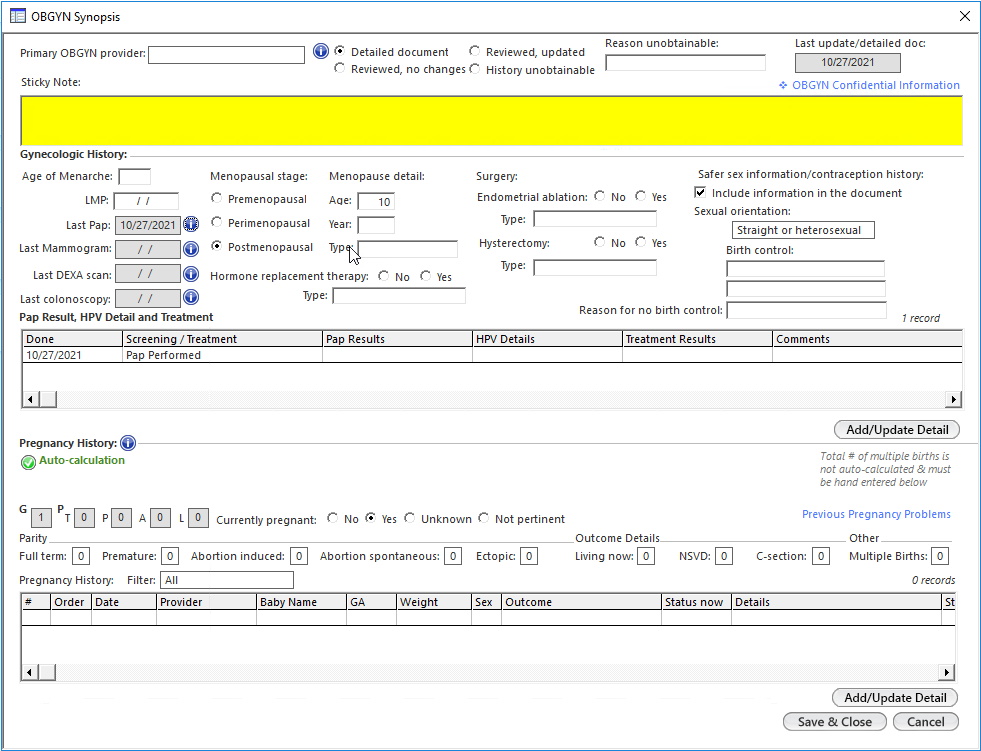Click the info icon beside Primary OBGYN provider

point(320,52)
